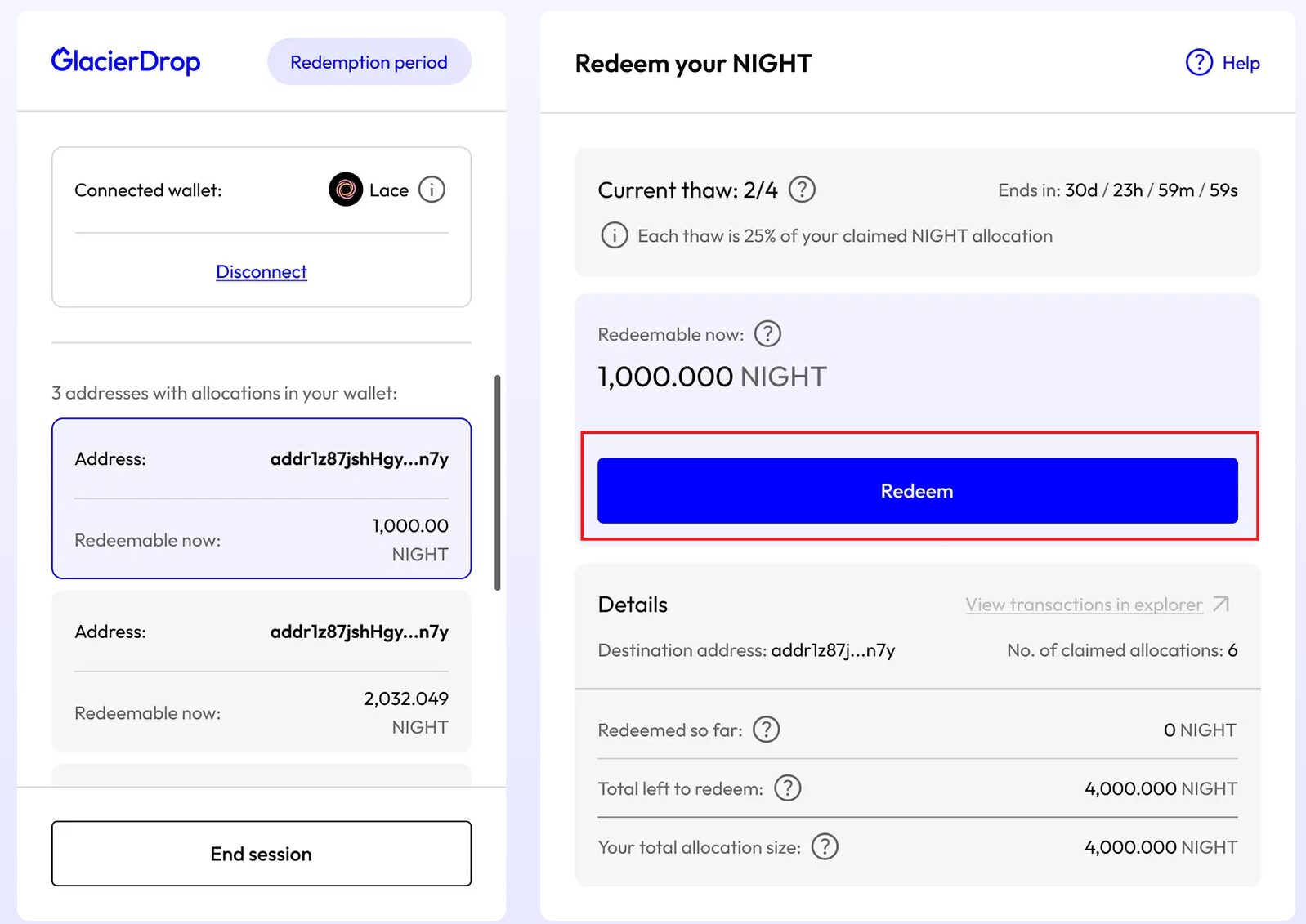The width and height of the screenshot is (1306, 924).
Task: Click the Redemption period badge
Action: pyautogui.click(x=369, y=62)
